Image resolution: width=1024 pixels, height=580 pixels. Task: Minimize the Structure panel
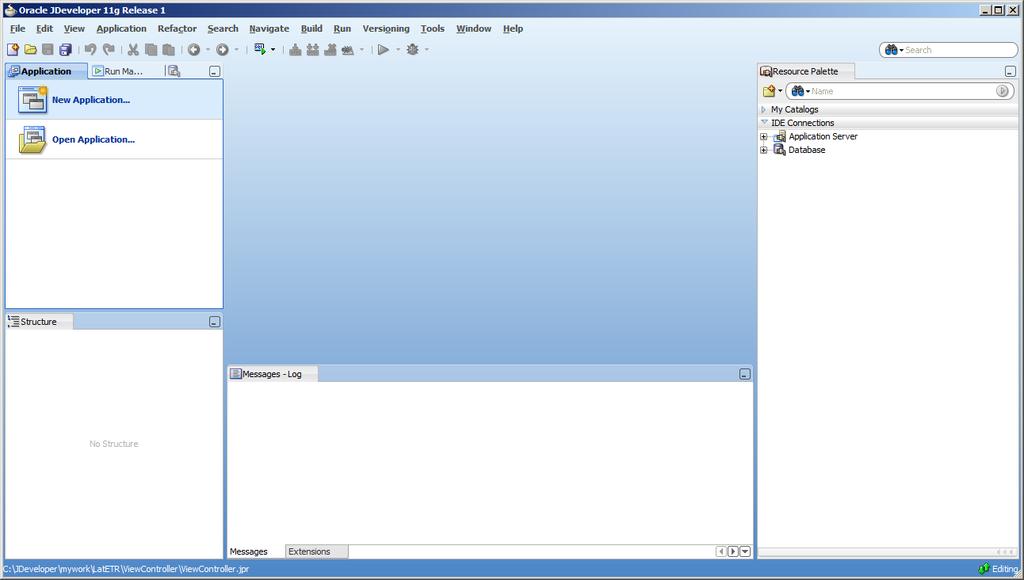214,322
